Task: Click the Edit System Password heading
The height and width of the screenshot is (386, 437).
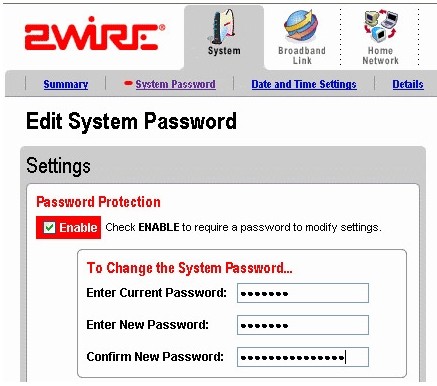Action: (x=131, y=121)
